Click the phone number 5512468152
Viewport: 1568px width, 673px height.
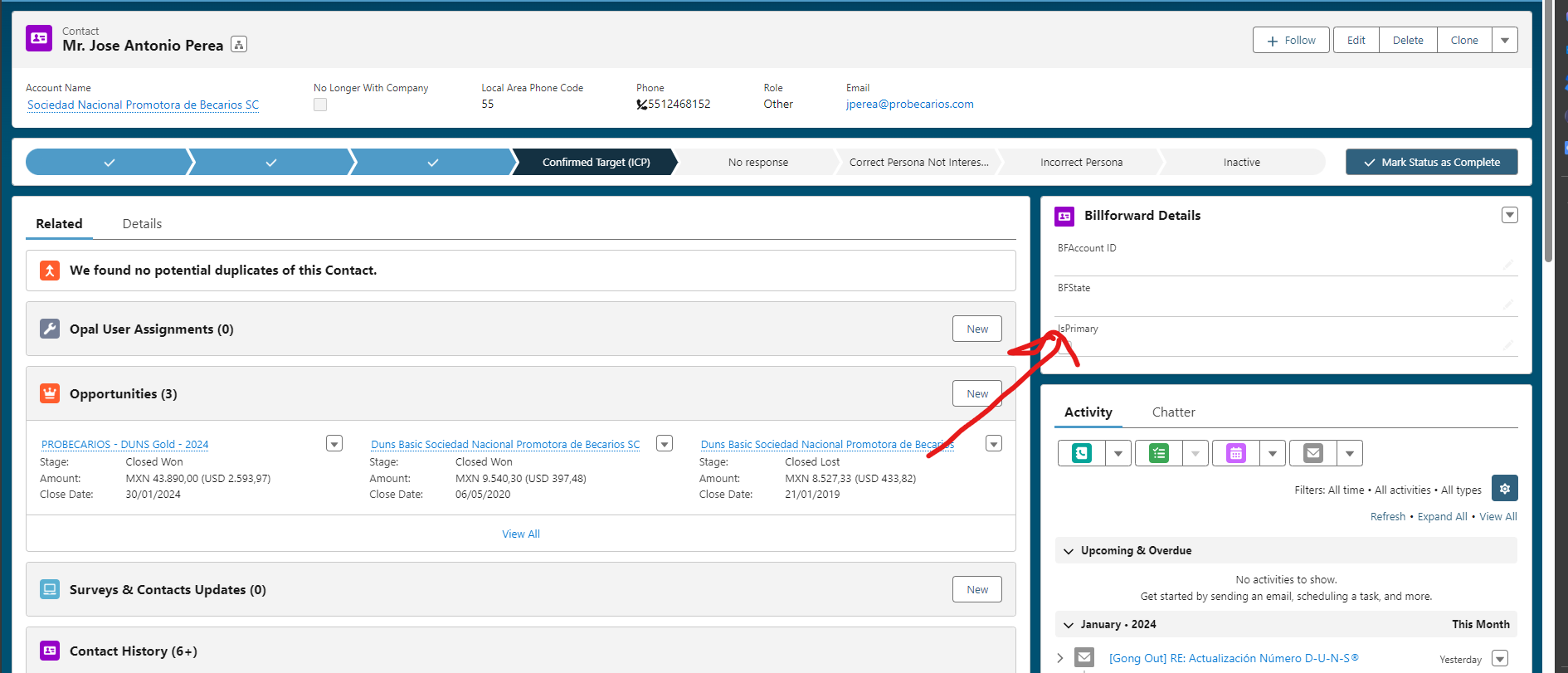(x=679, y=105)
